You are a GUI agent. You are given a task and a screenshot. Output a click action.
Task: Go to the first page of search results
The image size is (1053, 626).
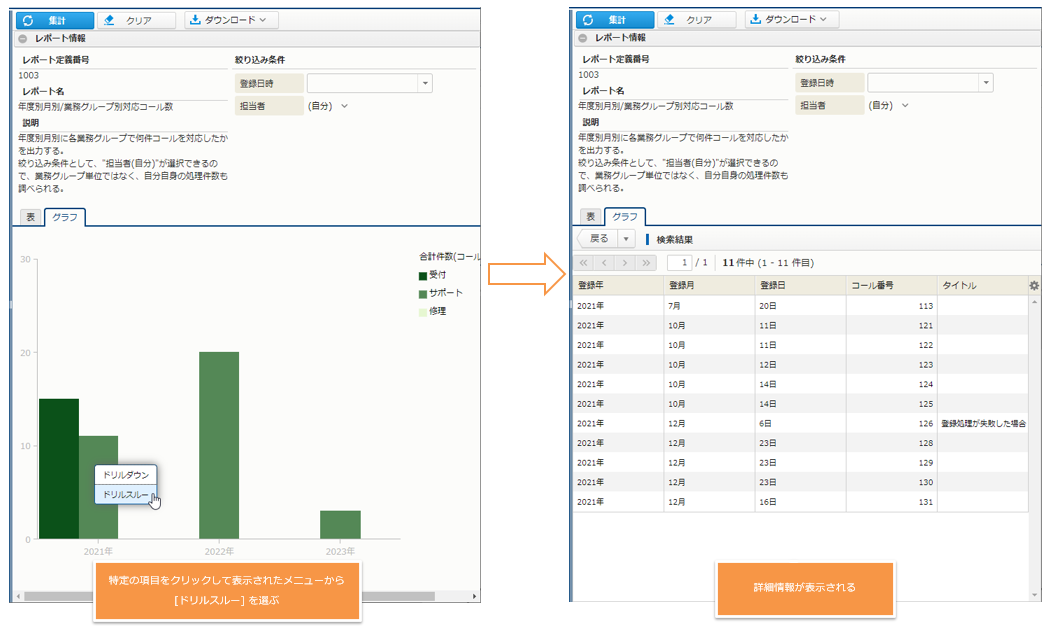point(585,263)
